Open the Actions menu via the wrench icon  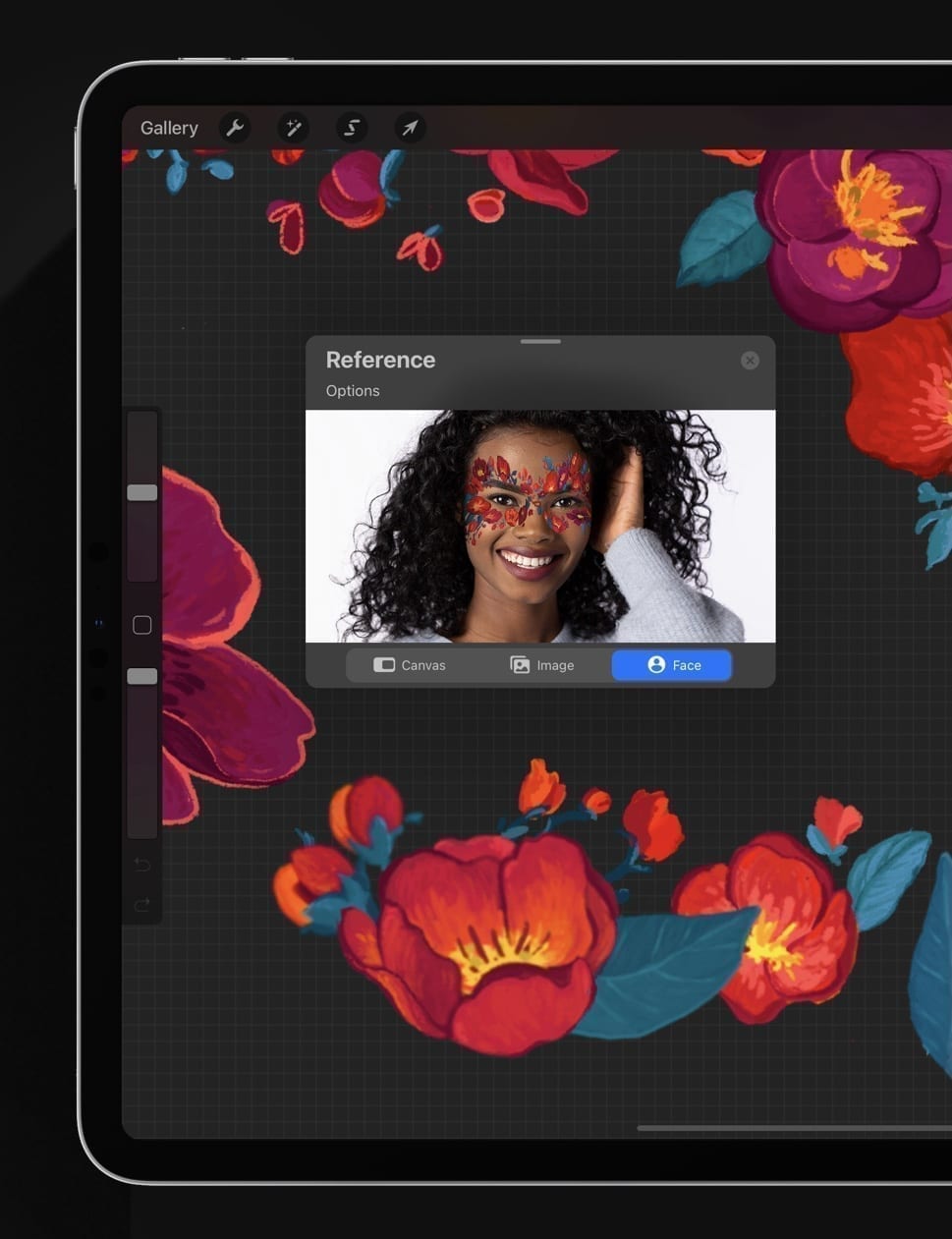coord(235,128)
